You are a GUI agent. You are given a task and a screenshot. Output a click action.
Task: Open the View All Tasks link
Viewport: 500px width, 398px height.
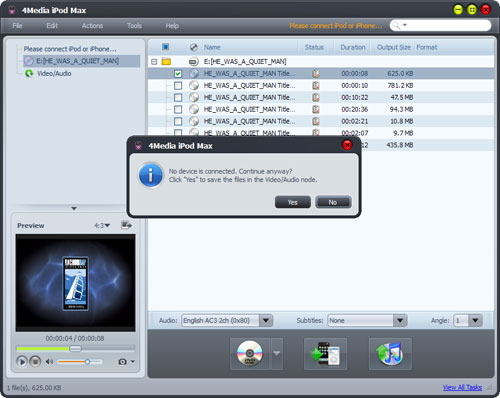462,387
